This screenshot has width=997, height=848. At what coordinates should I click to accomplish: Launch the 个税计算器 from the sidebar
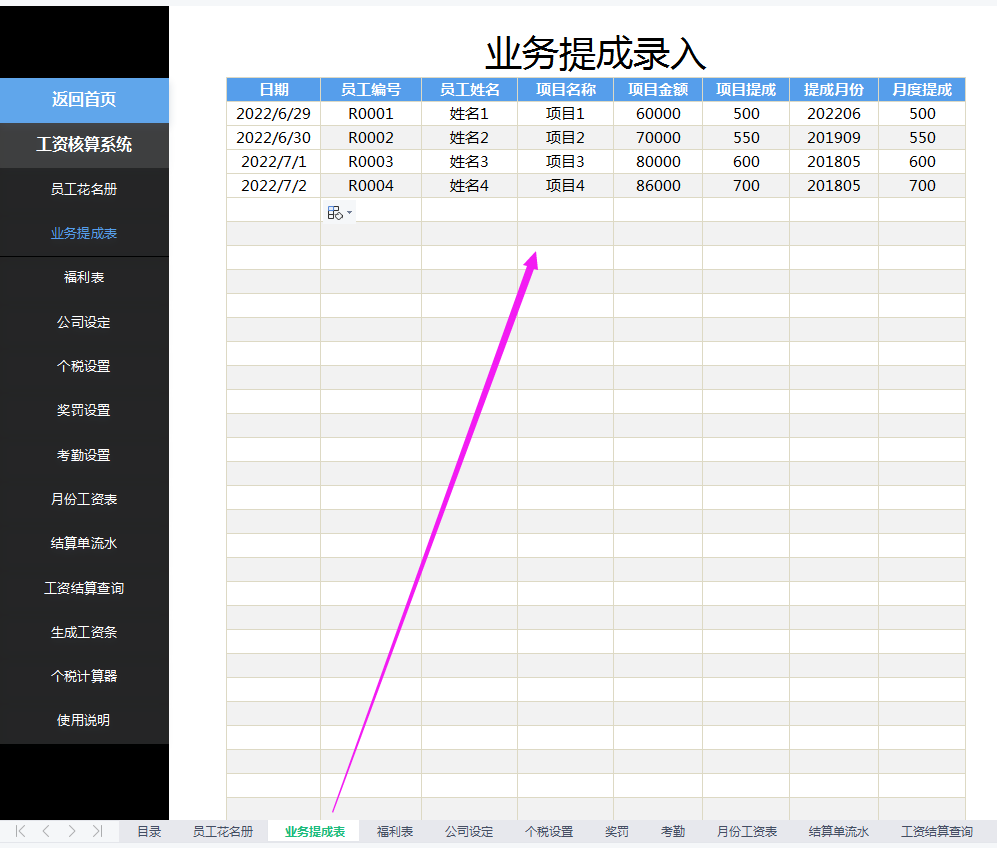coord(84,676)
